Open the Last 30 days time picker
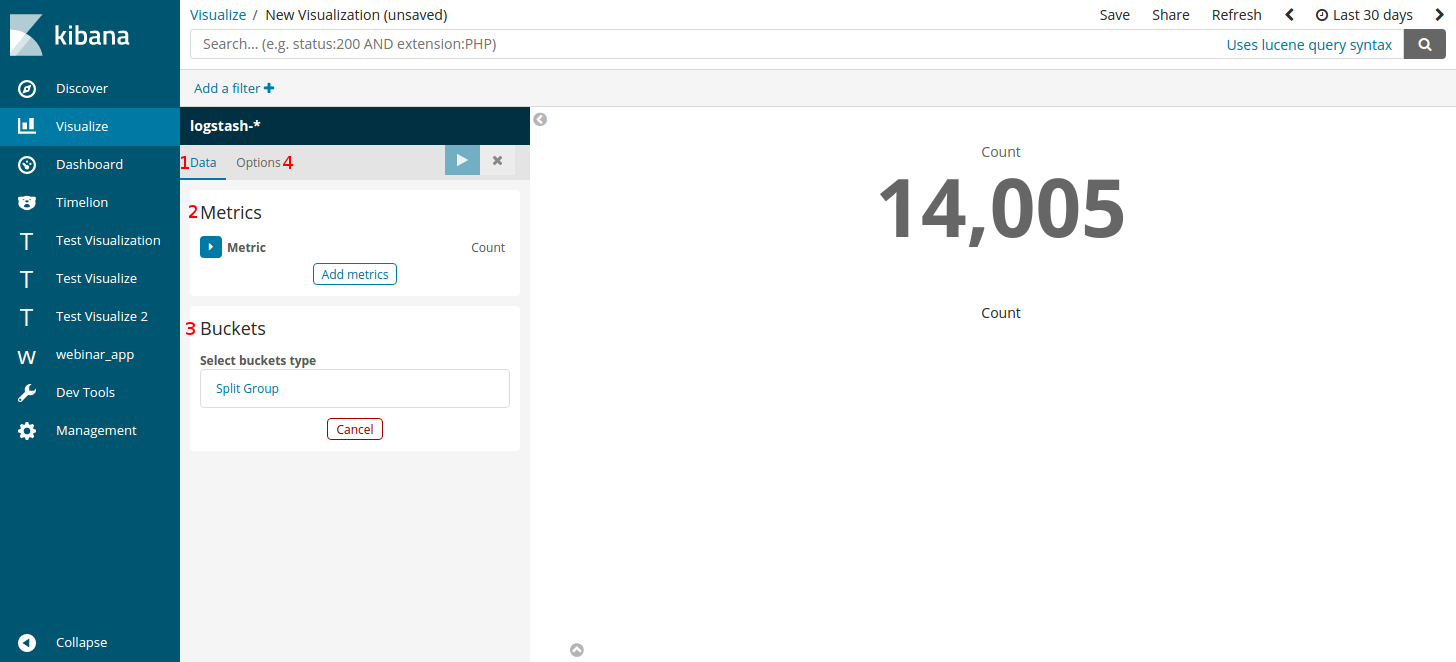 click(x=1363, y=15)
